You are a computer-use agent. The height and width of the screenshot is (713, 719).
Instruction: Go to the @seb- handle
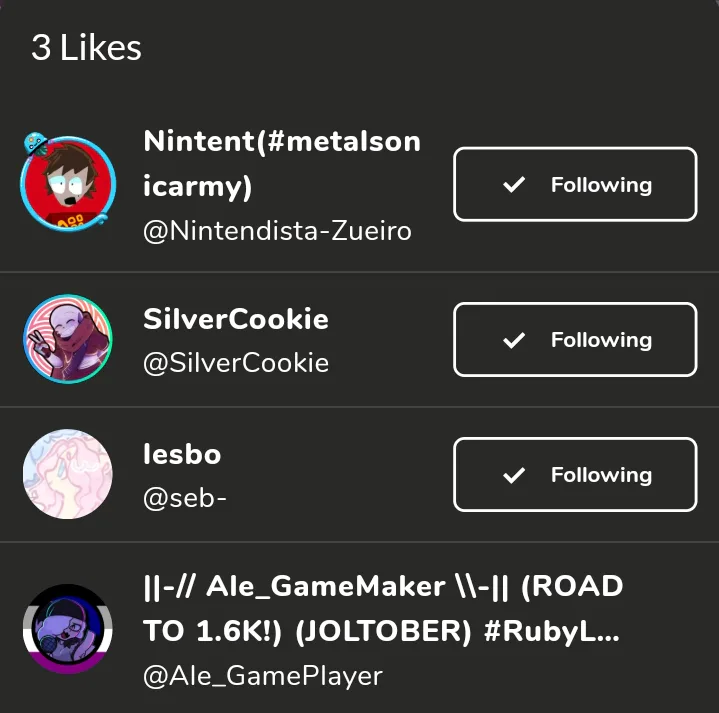pos(185,497)
